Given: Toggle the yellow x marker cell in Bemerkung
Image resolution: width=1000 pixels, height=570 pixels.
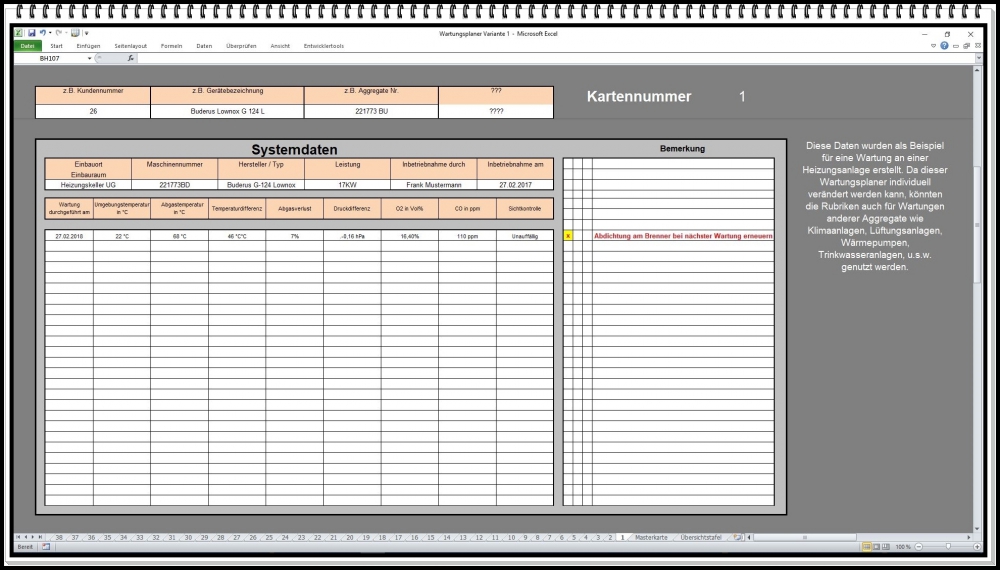Looking at the screenshot, I should coord(568,236).
